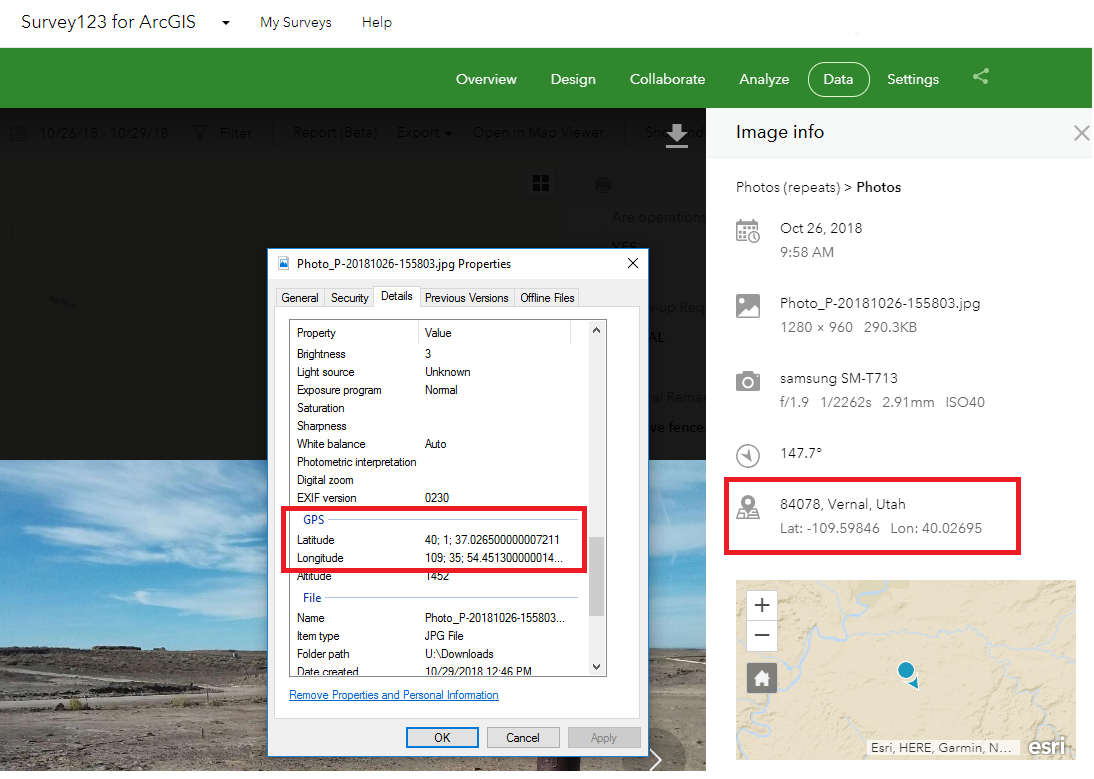Click the scroll up arrow in Details list
The image size is (1094, 779).
(x=597, y=330)
